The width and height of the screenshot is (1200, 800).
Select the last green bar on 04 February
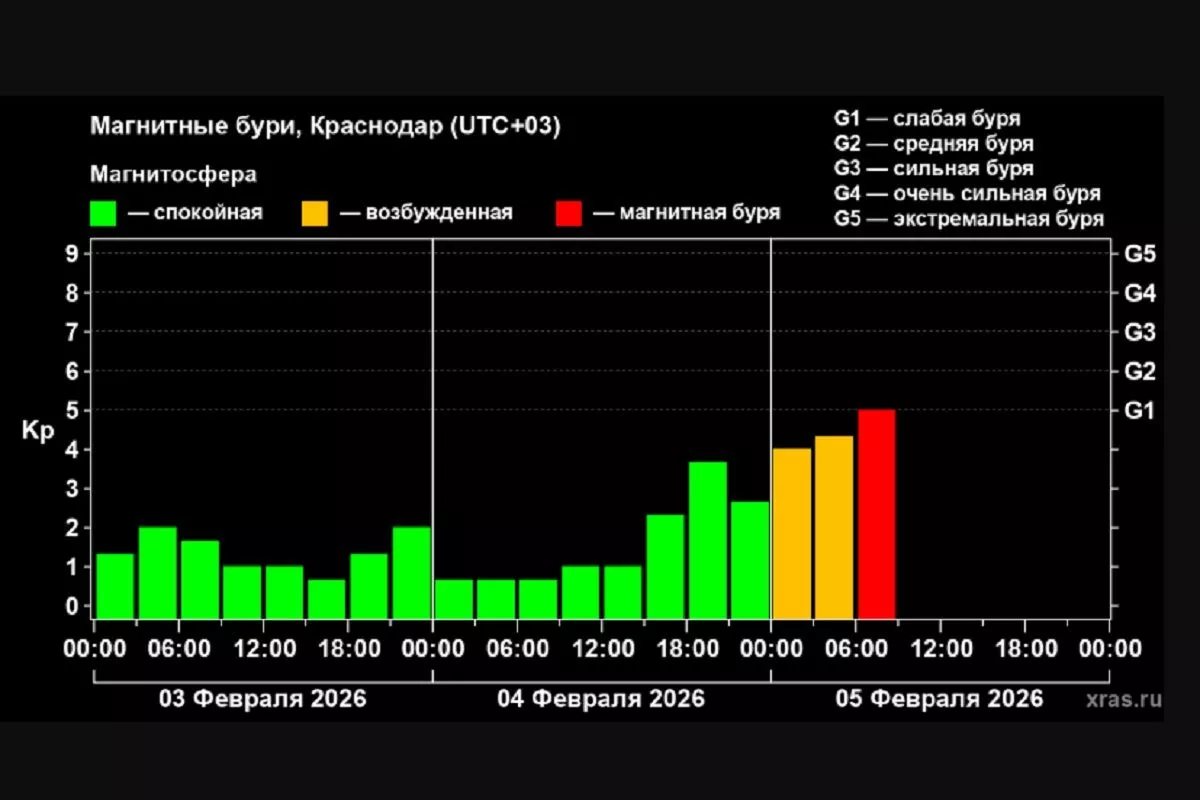coord(750,560)
